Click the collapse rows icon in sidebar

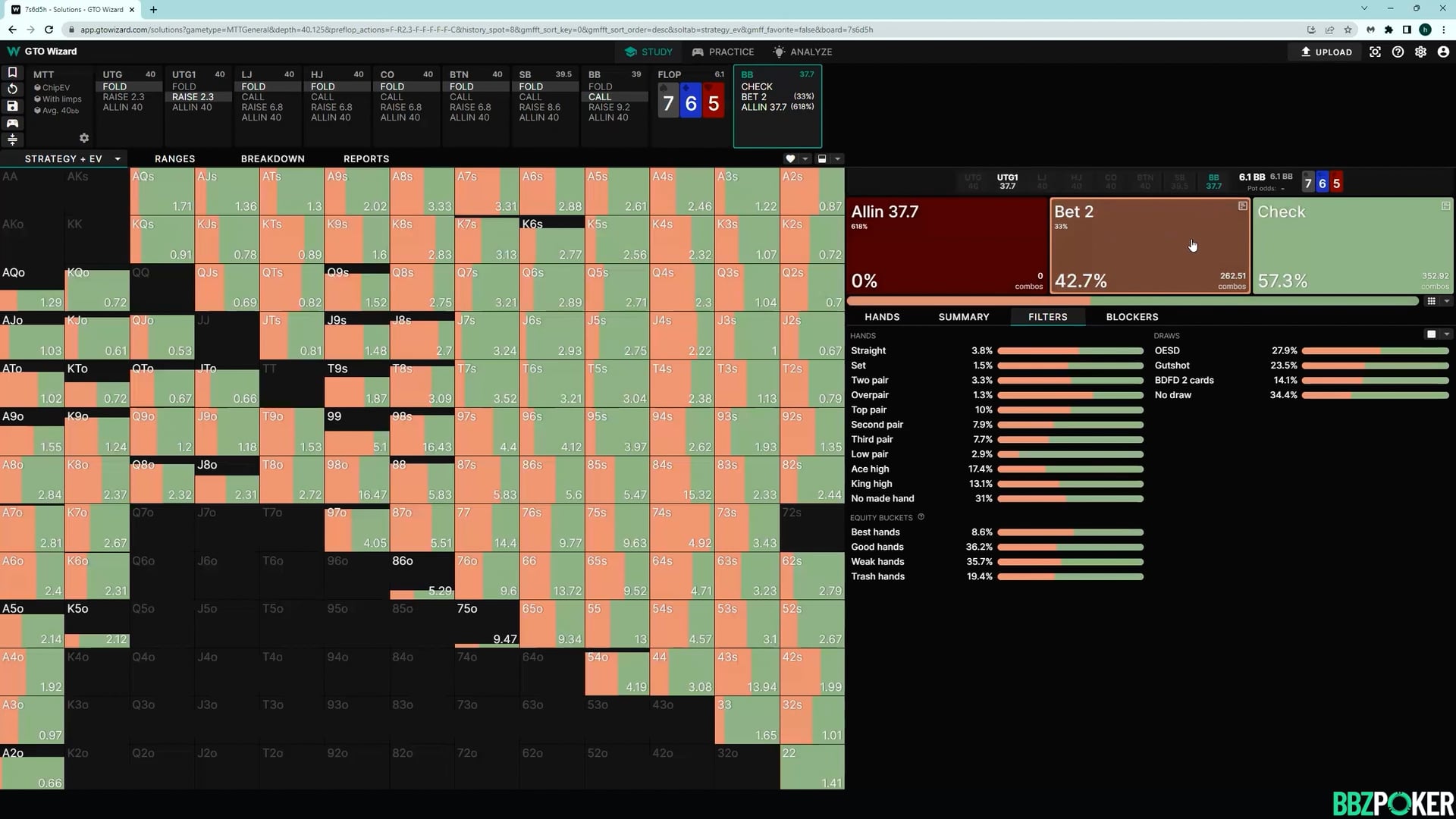click(12, 140)
